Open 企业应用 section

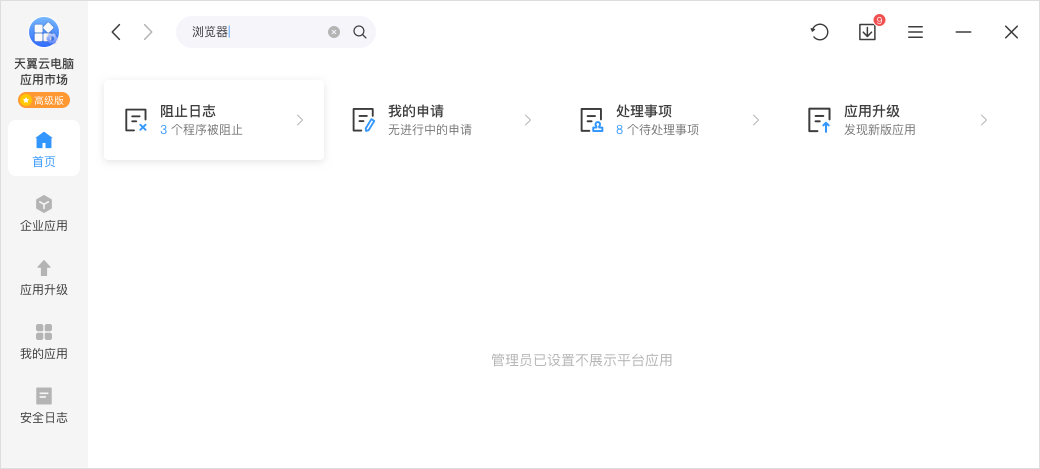click(44, 213)
